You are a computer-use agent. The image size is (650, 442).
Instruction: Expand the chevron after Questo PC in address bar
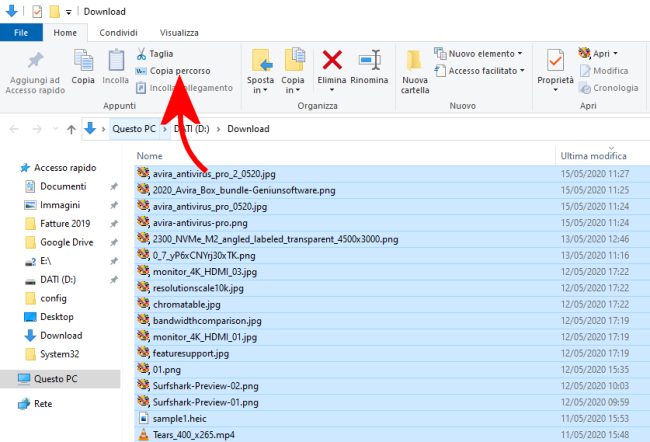[165, 129]
